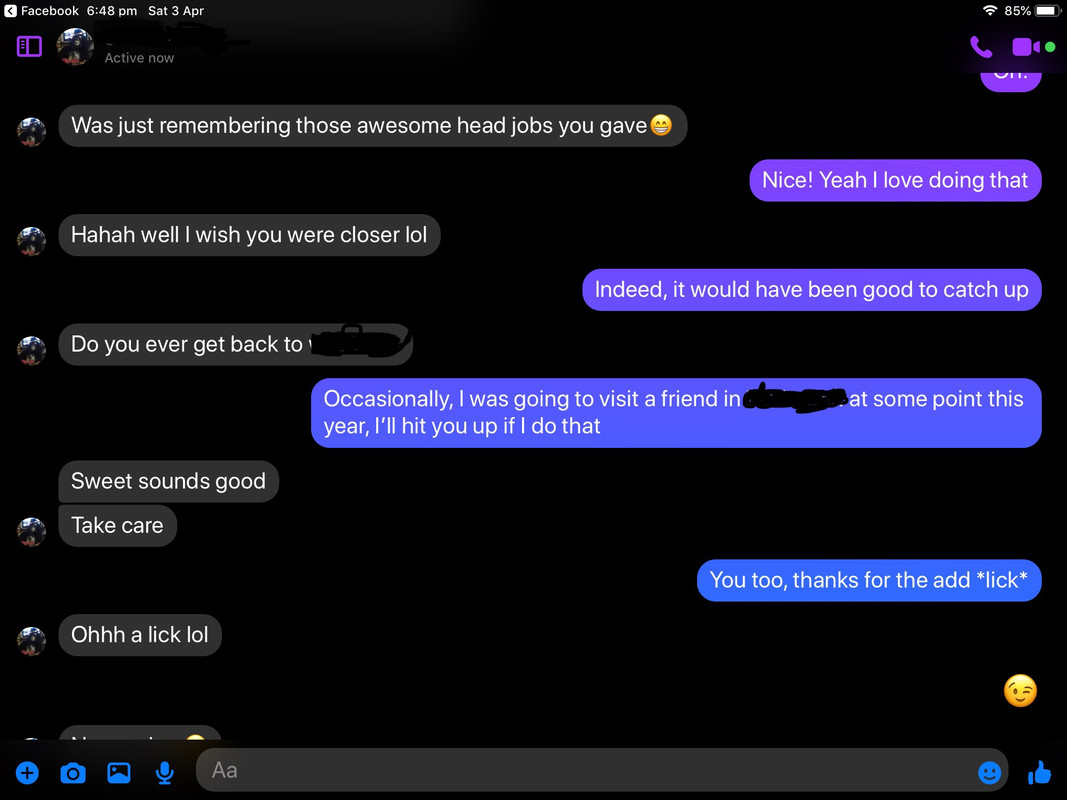Start a voice call with phone icon
Image resolution: width=1067 pixels, height=800 pixels.
(981, 47)
